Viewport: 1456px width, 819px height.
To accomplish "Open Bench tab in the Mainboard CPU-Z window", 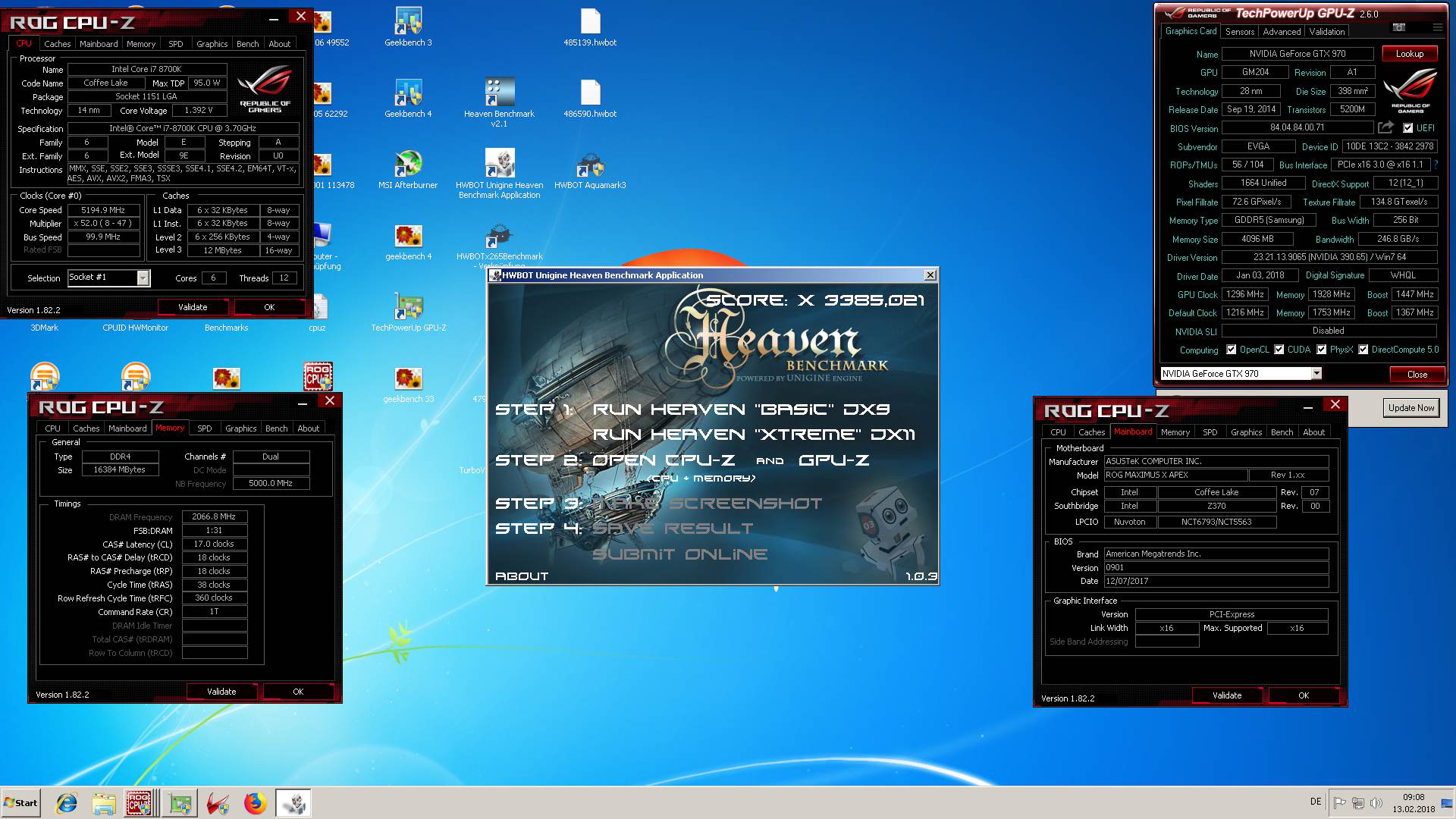I will tap(1282, 432).
